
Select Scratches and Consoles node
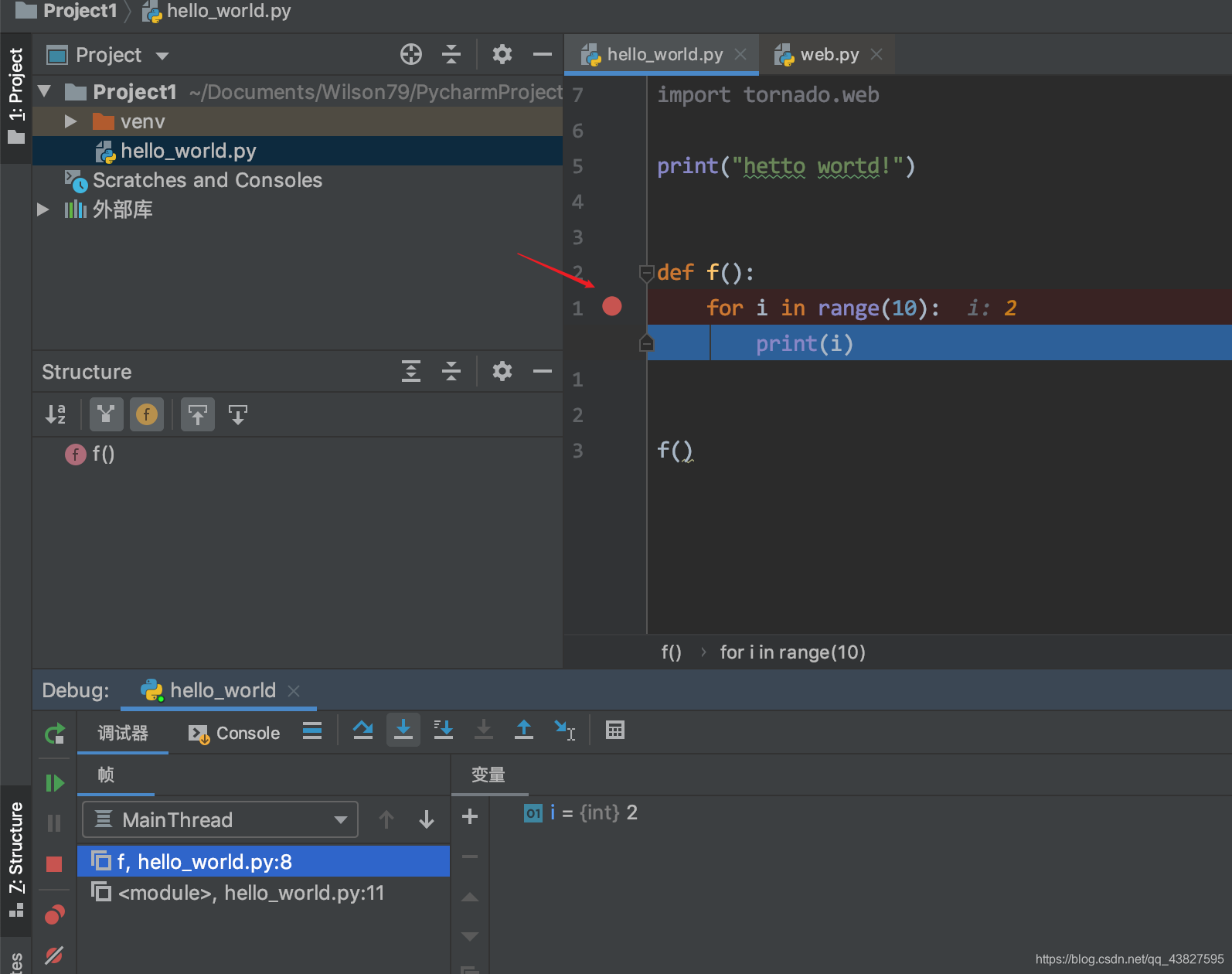[x=298, y=180]
